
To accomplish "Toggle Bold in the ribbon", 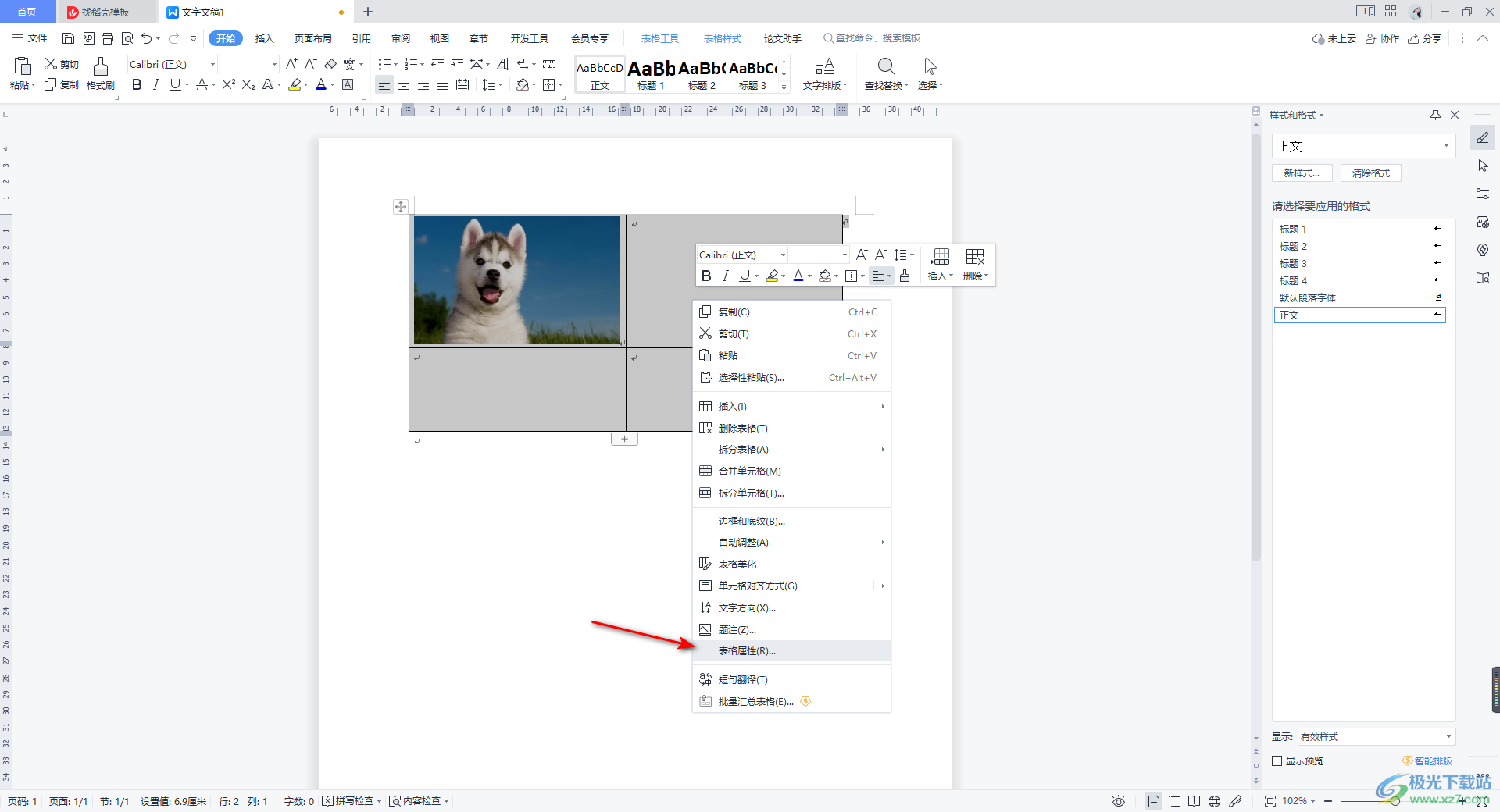I will point(137,84).
